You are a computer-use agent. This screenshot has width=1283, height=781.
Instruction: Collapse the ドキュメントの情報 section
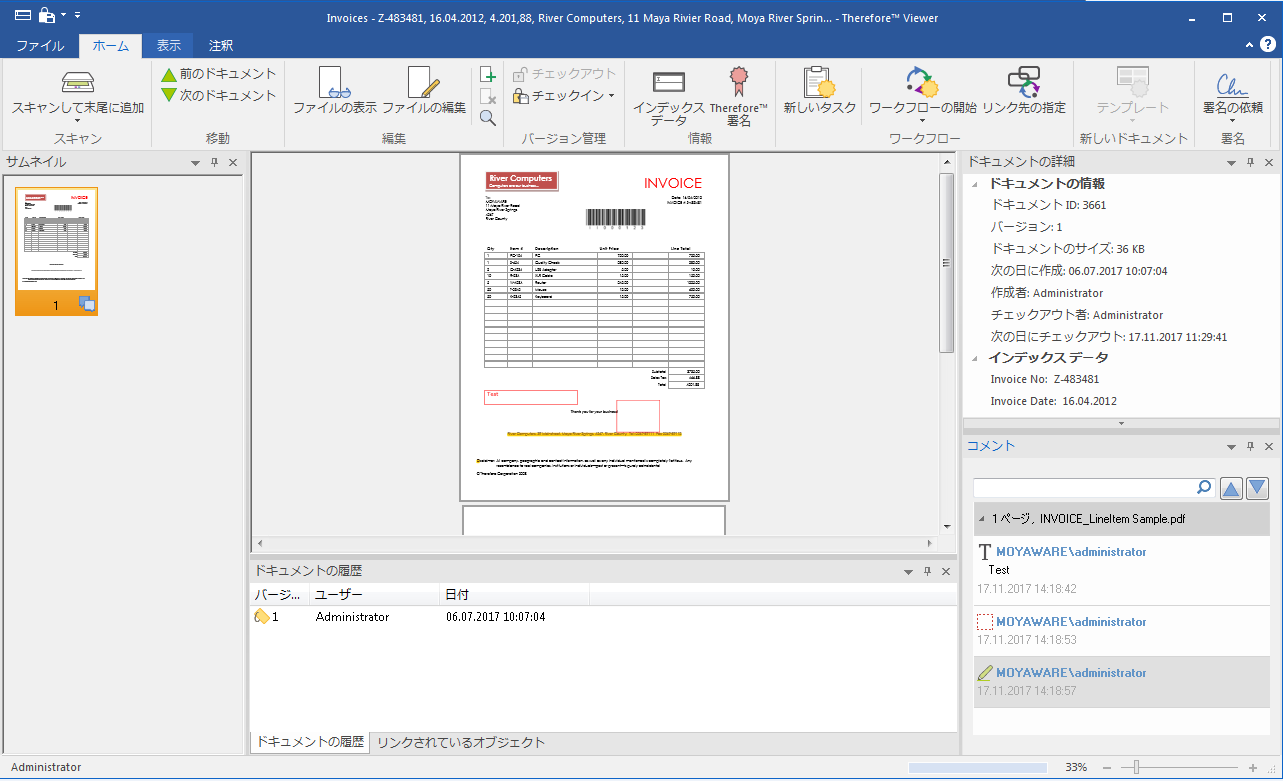(974, 184)
